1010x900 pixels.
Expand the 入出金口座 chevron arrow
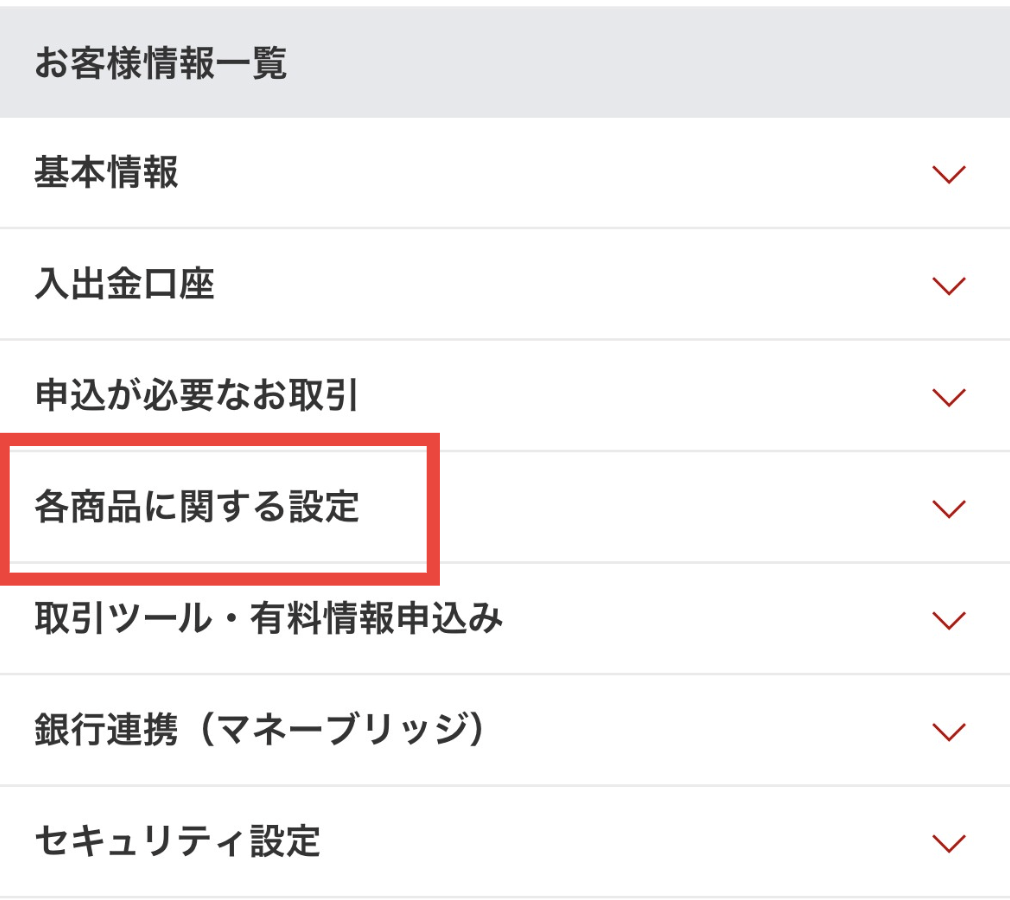948,286
